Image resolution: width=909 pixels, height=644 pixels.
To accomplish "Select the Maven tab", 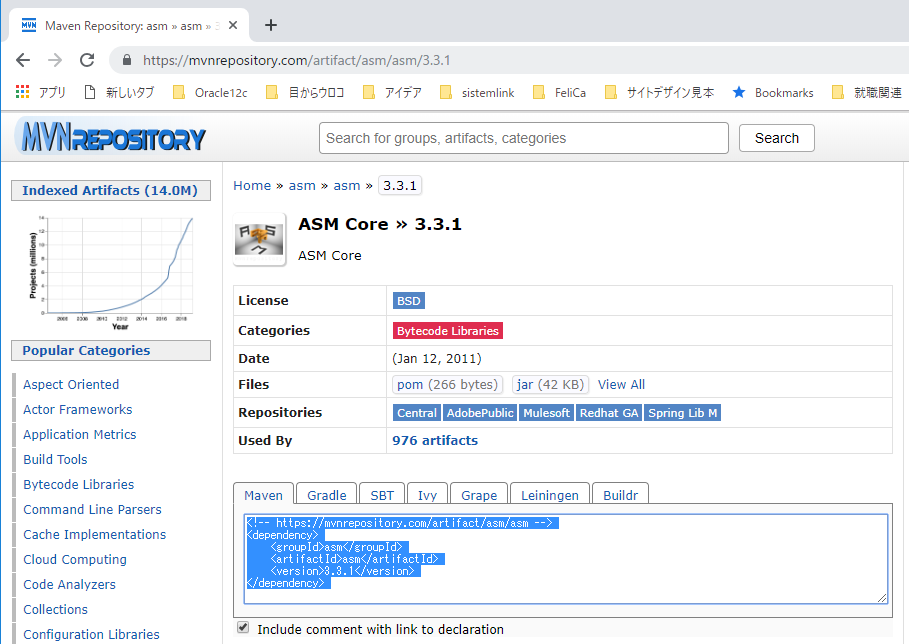I will click(x=263, y=495).
